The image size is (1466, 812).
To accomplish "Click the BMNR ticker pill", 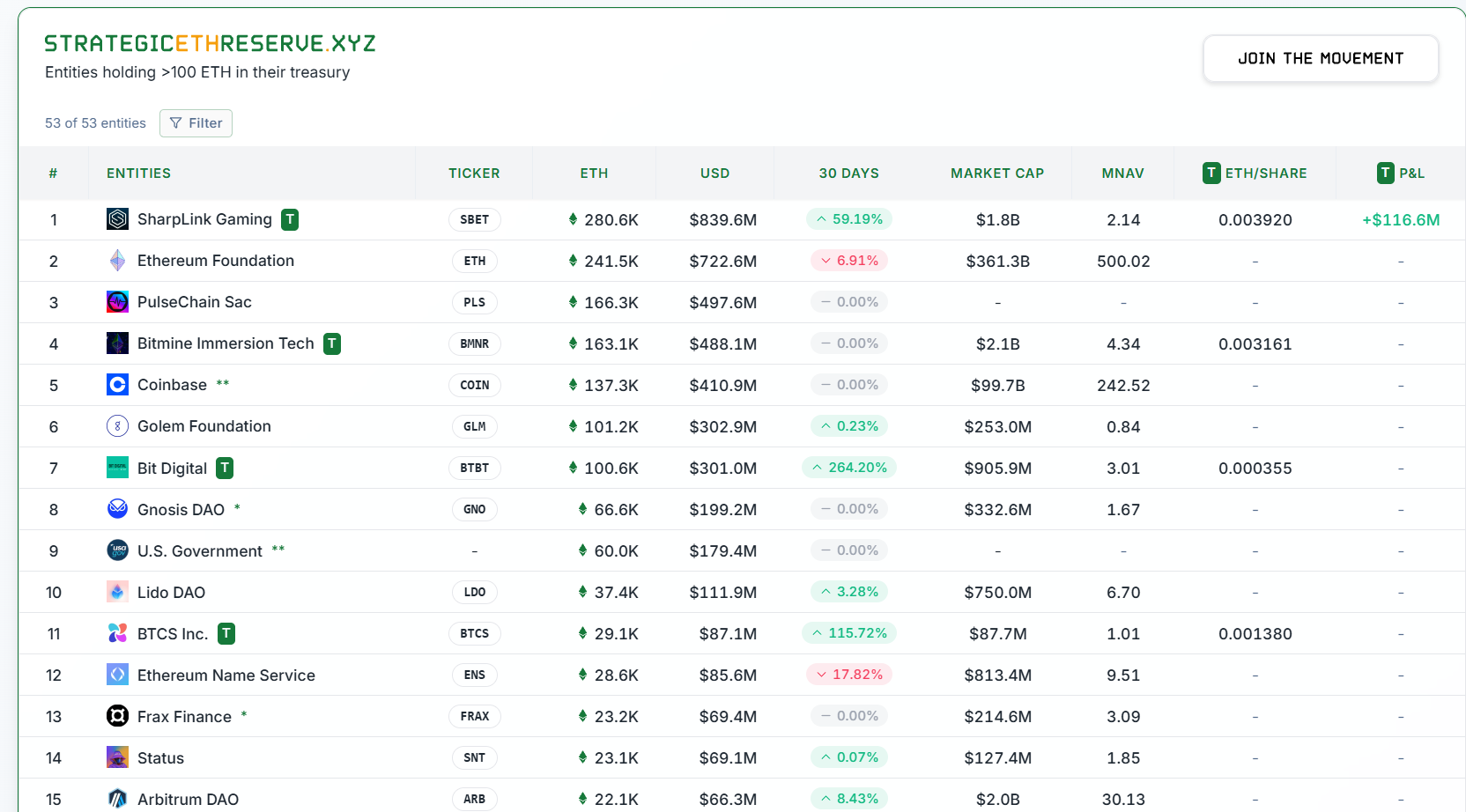I will (x=474, y=343).
